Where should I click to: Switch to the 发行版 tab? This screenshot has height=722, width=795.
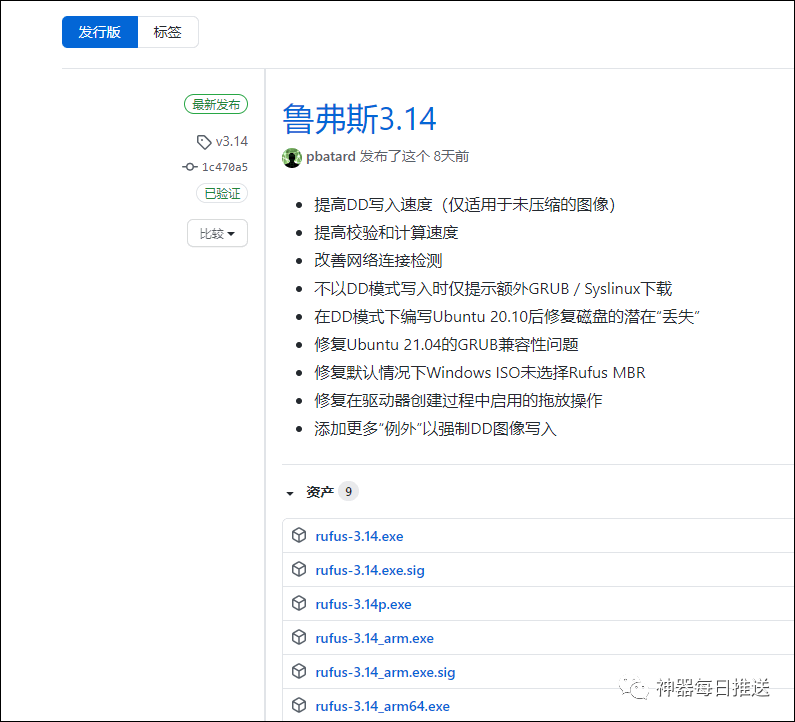click(x=100, y=32)
